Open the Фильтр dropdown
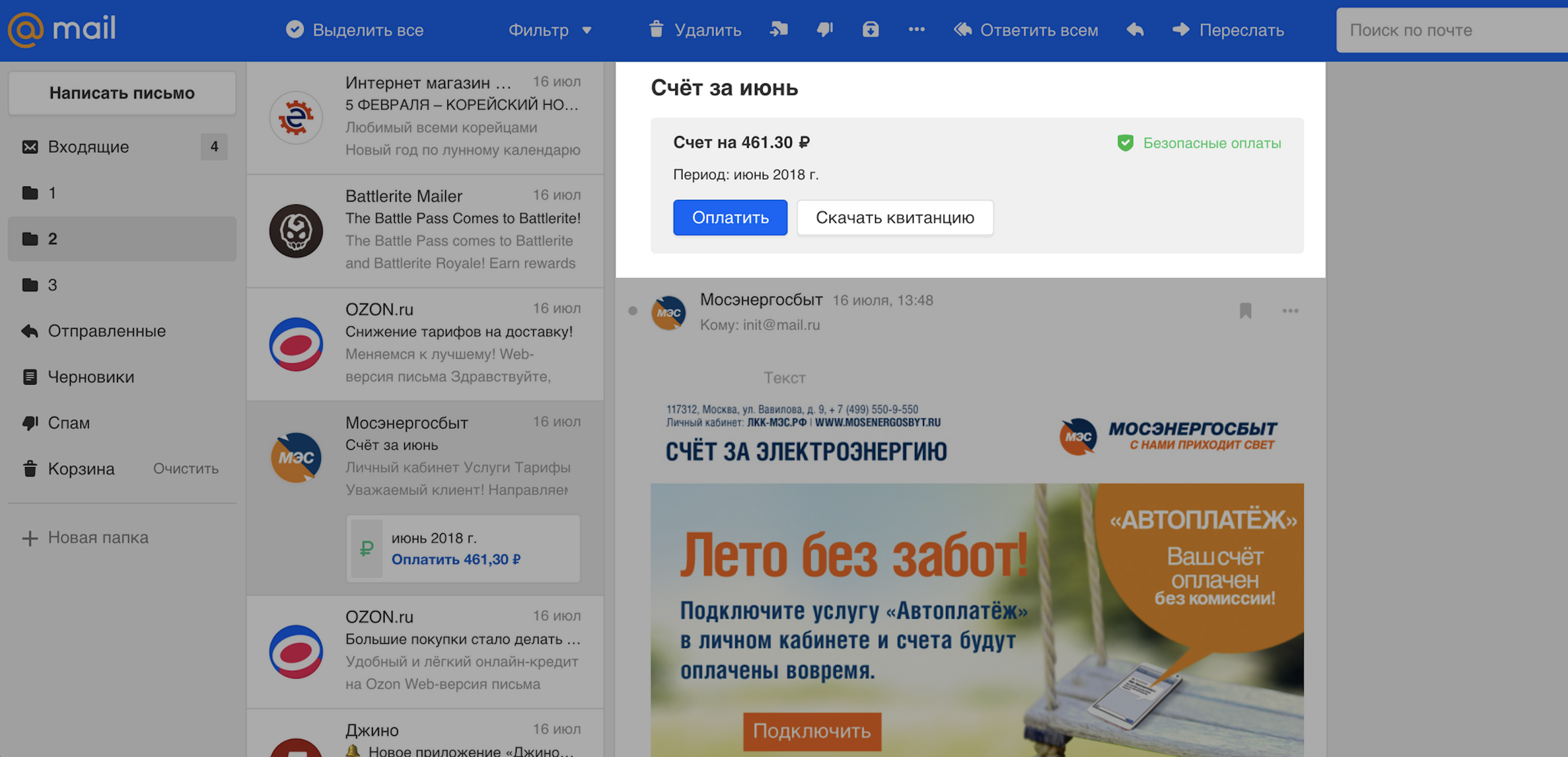 [x=550, y=30]
